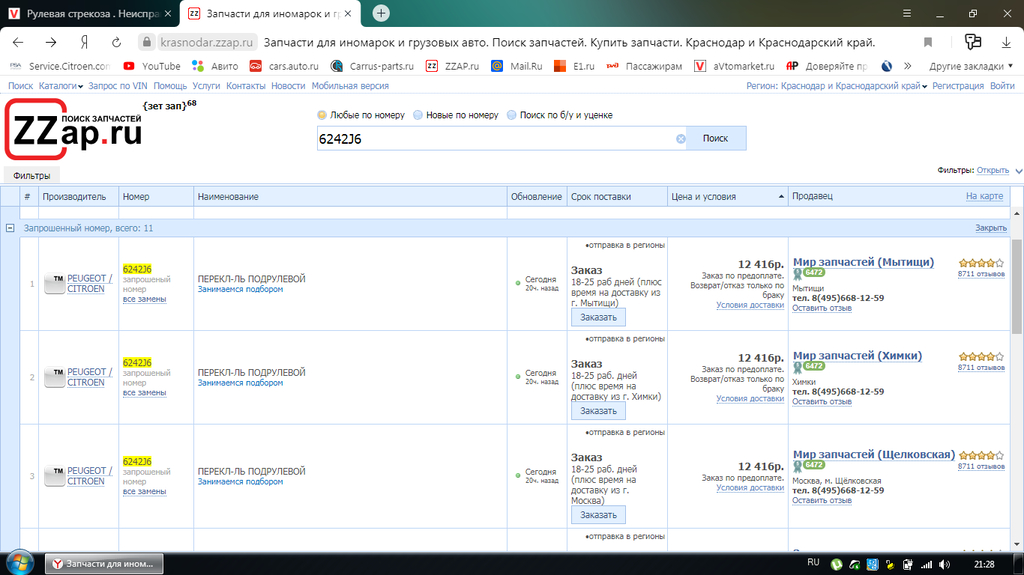This screenshot has width=1024, height=575.
Task: Click the 'Войти' login link
Action: 1002,86
